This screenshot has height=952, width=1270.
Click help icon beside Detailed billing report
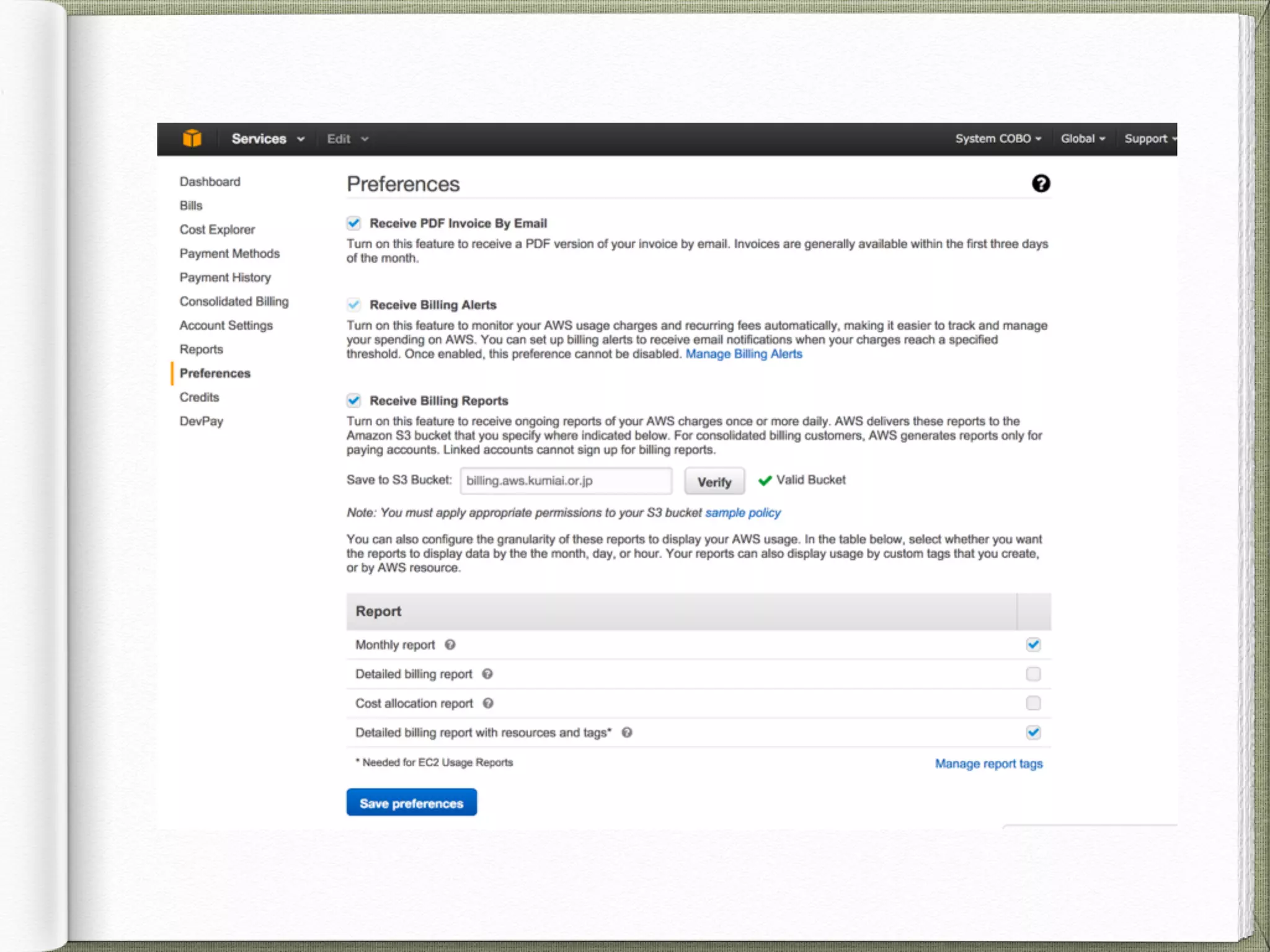pyautogui.click(x=487, y=674)
